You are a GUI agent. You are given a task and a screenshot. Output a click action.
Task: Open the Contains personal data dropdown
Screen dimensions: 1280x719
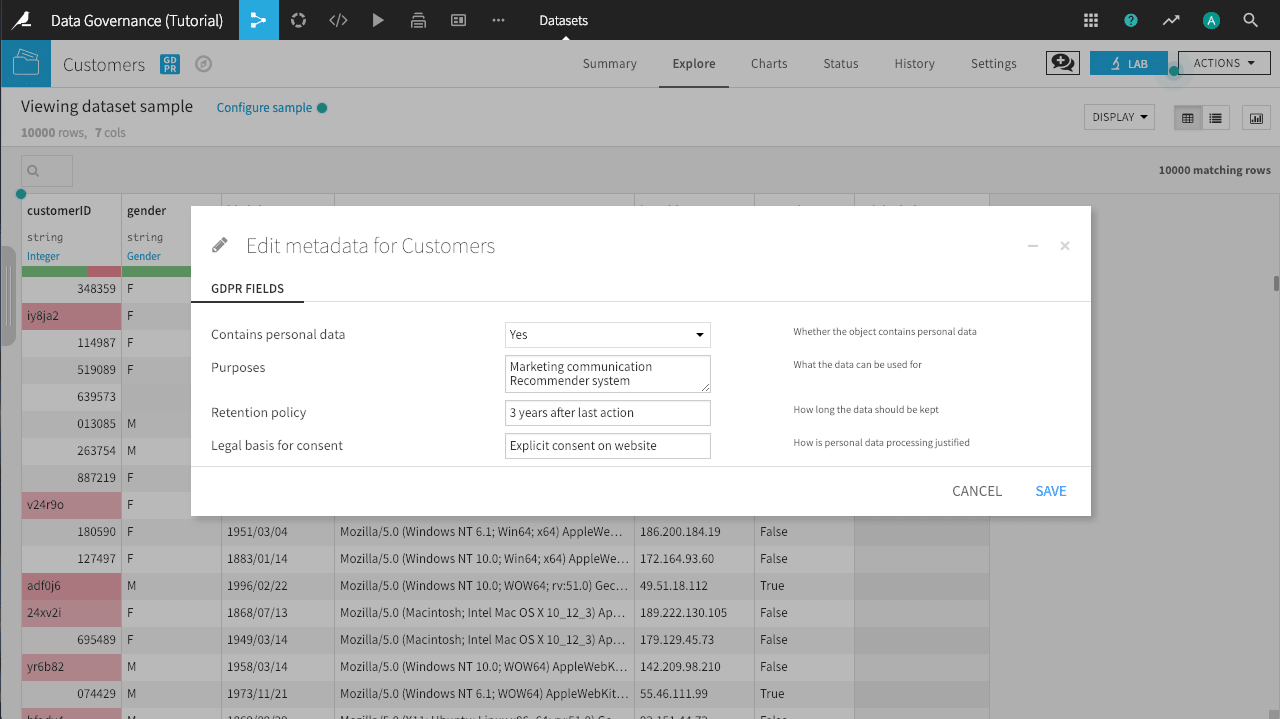(607, 335)
